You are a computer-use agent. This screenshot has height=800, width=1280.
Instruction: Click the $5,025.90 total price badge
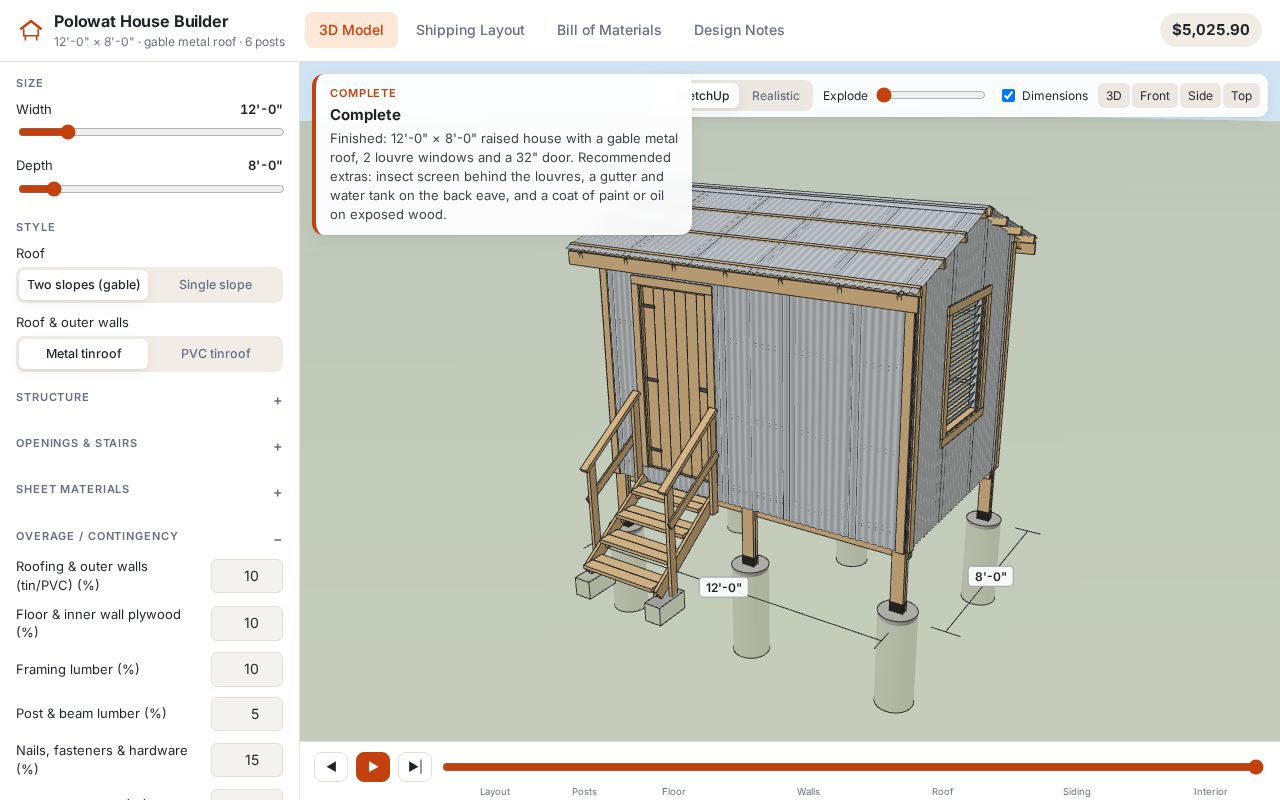point(1211,30)
